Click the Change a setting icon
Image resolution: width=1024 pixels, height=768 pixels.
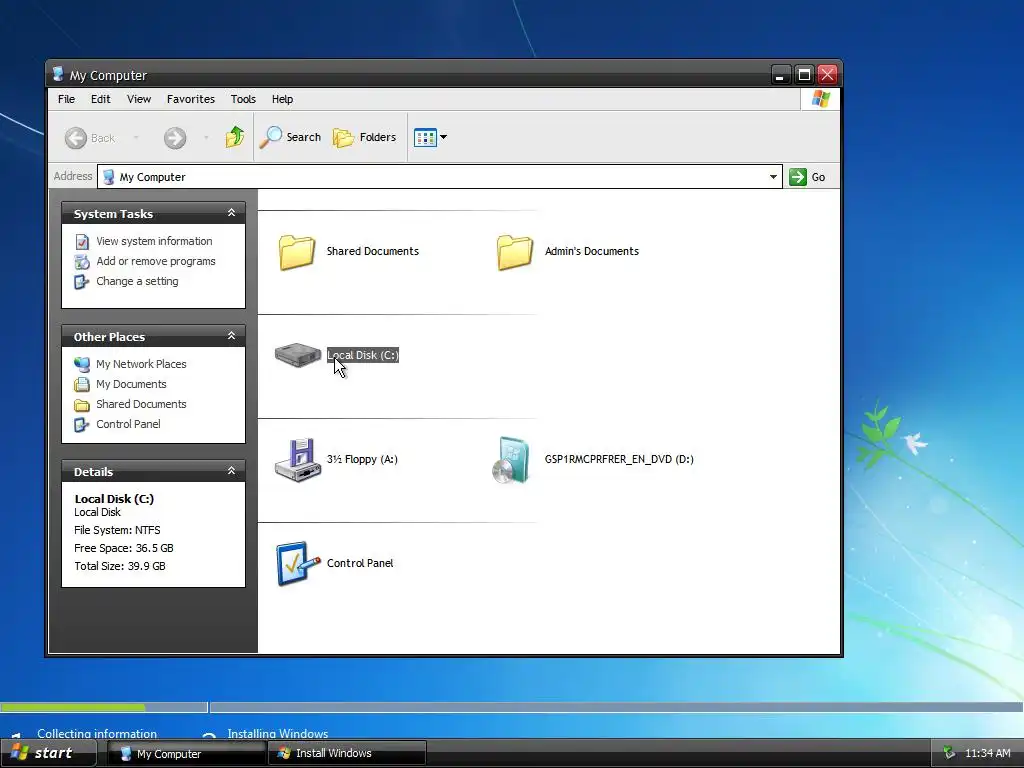82,282
